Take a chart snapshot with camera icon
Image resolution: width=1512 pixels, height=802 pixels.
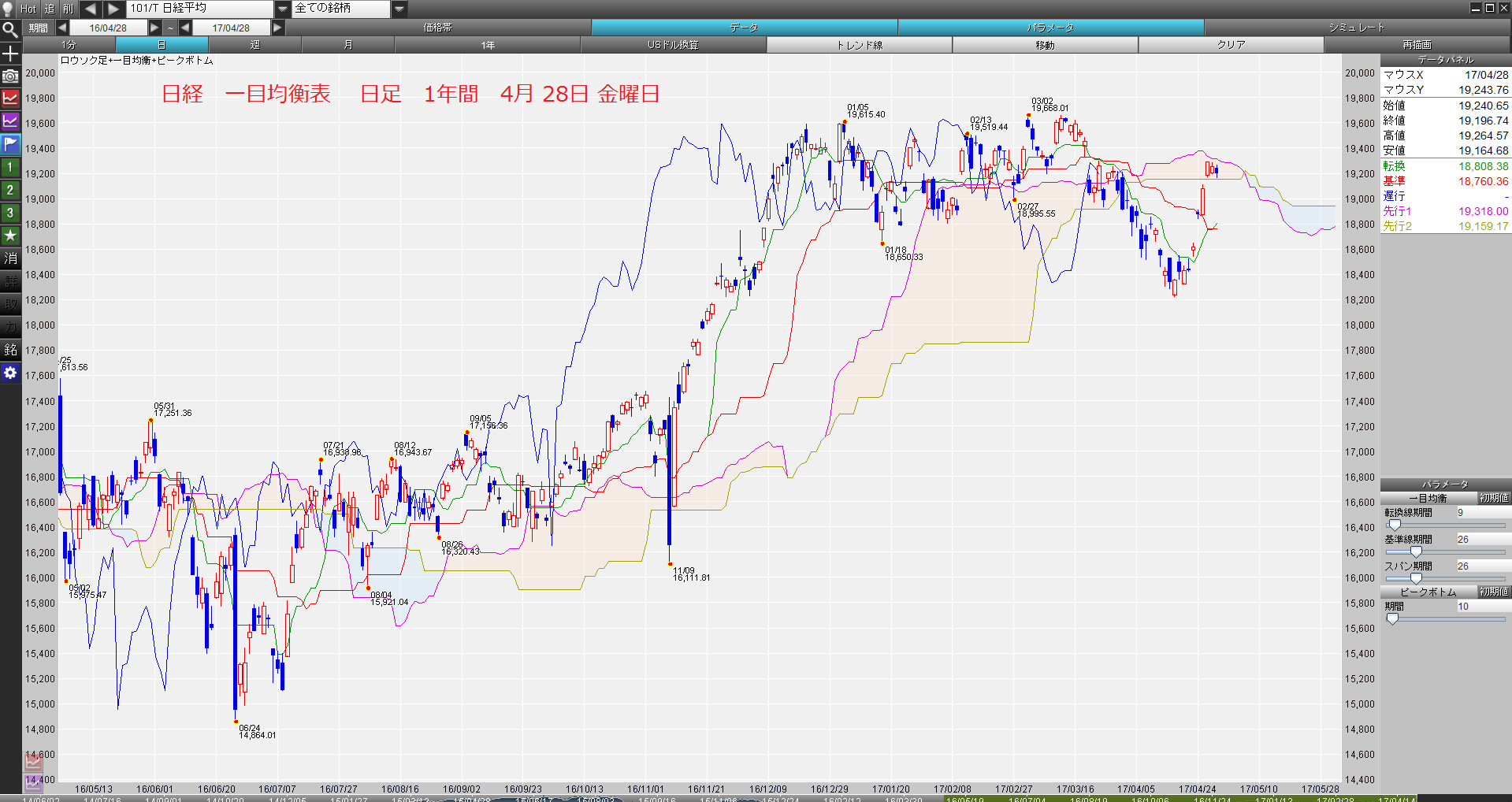(10, 76)
